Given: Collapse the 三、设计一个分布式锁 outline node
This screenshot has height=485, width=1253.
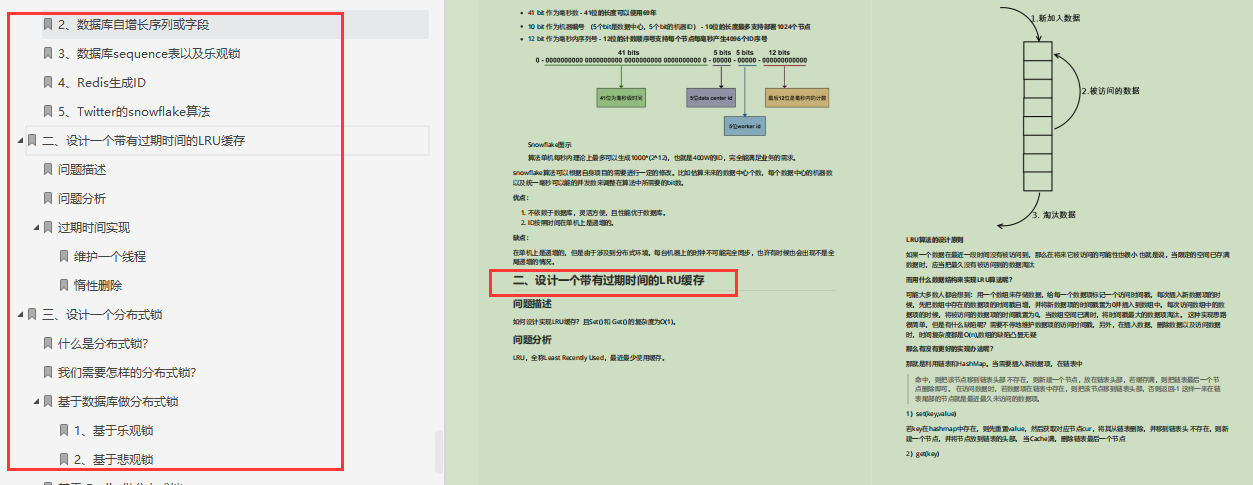Looking at the screenshot, I should click(x=21, y=314).
